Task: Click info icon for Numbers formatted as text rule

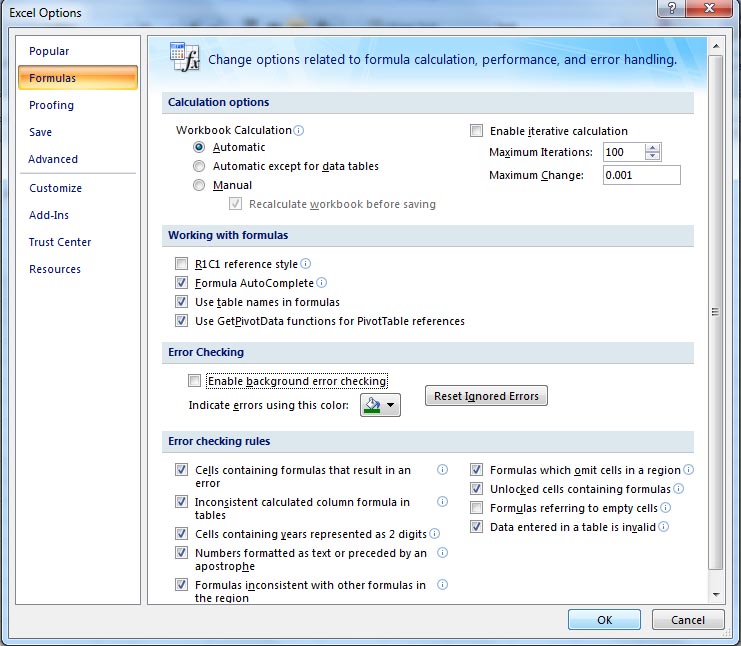Action: tap(442, 552)
